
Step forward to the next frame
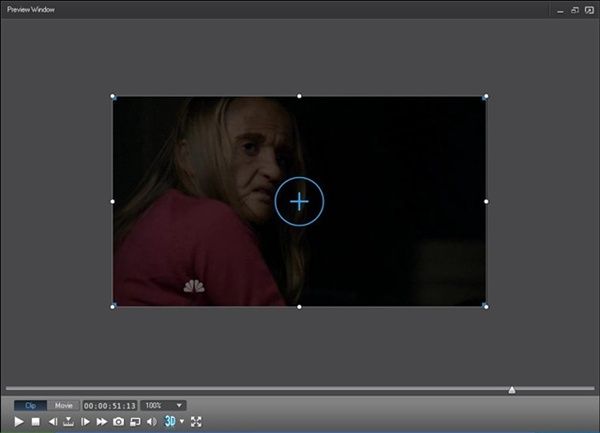coord(85,422)
